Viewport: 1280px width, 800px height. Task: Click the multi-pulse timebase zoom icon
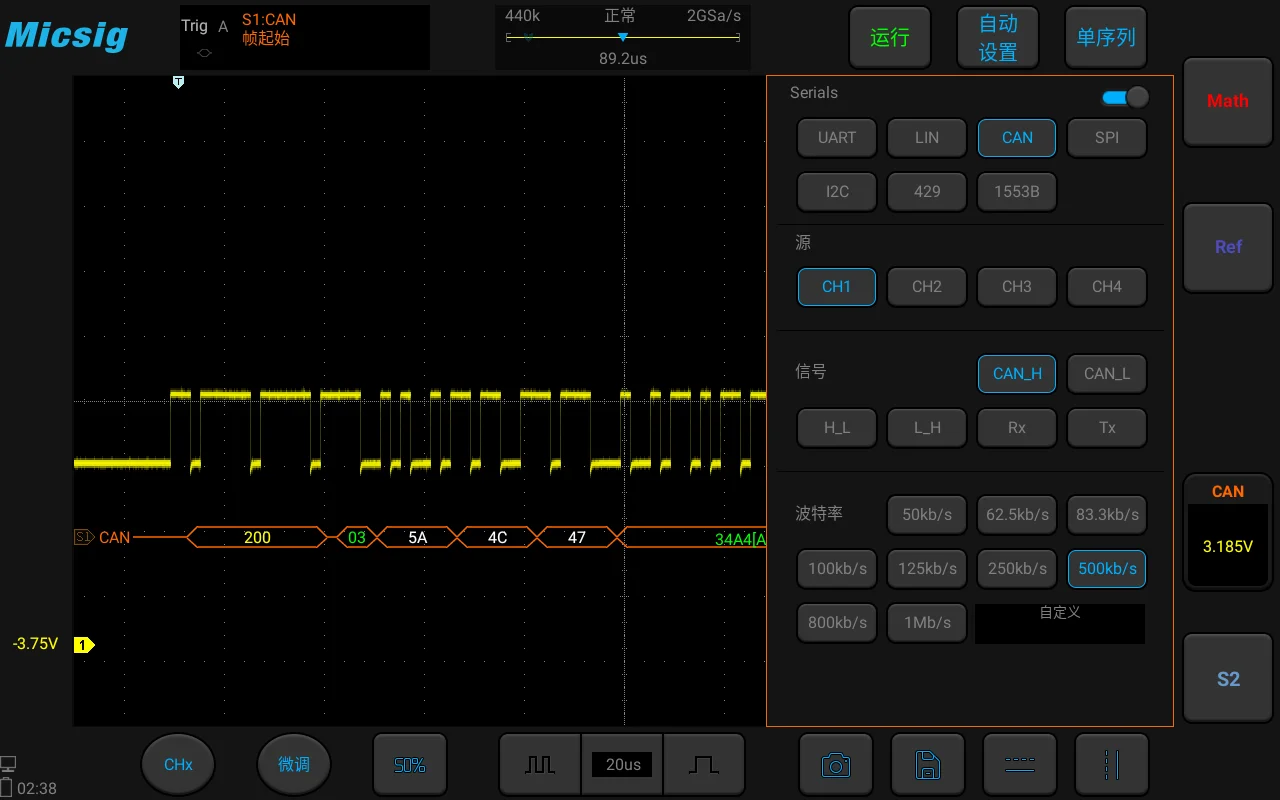[x=540, y=764]
